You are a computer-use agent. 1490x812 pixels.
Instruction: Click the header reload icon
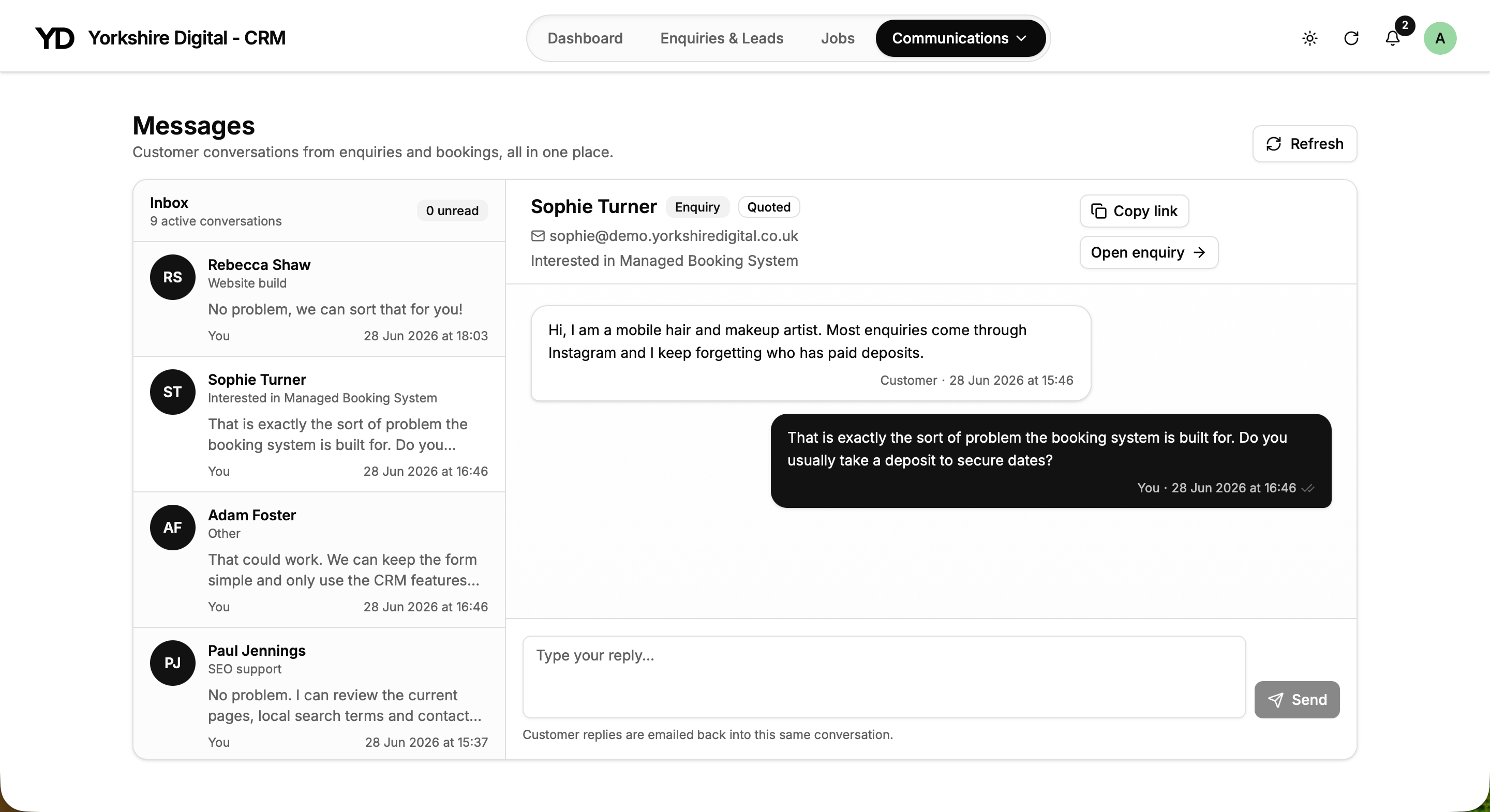click(1351, 38)
